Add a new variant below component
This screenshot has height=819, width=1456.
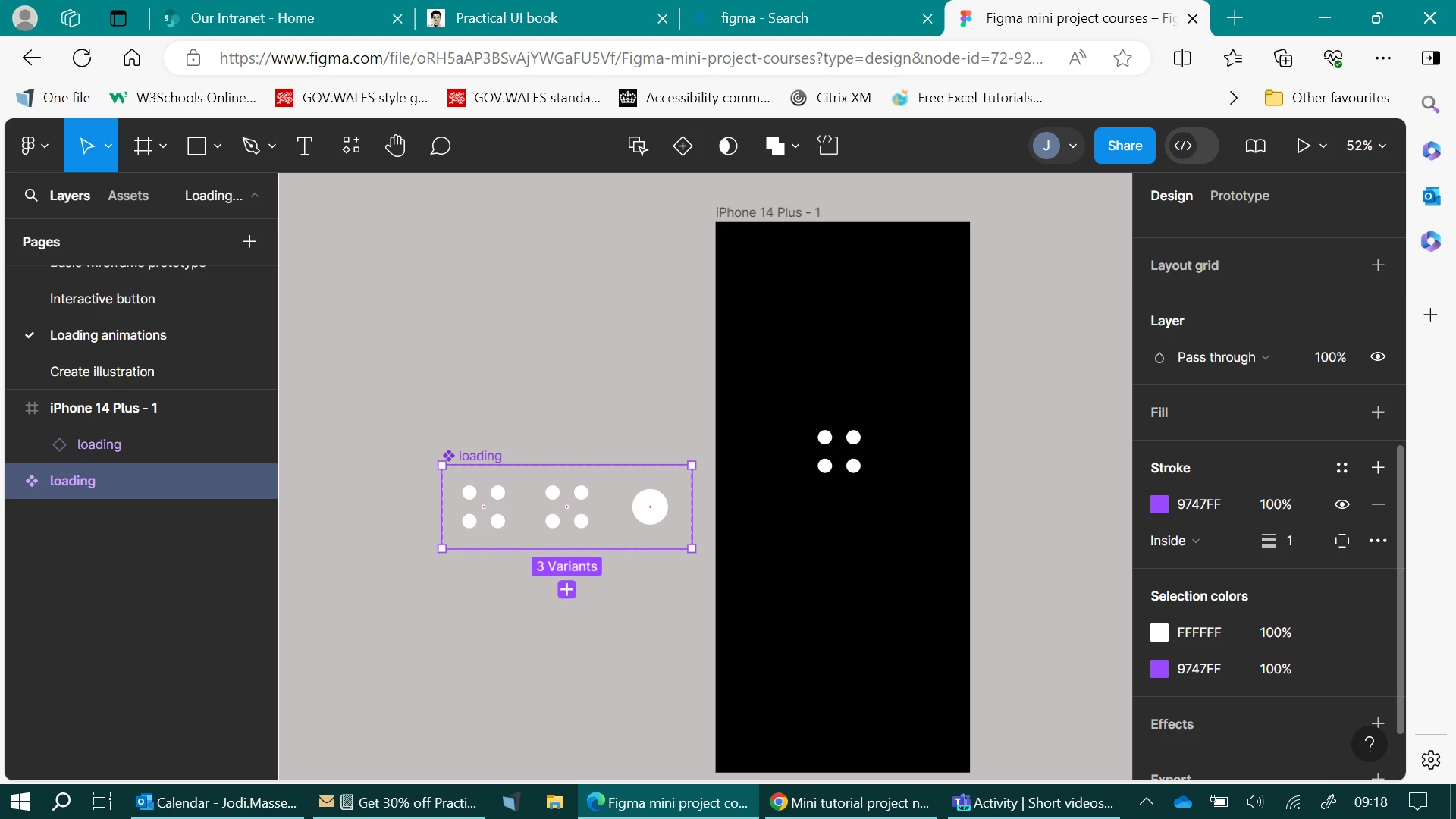coord(566,589)
